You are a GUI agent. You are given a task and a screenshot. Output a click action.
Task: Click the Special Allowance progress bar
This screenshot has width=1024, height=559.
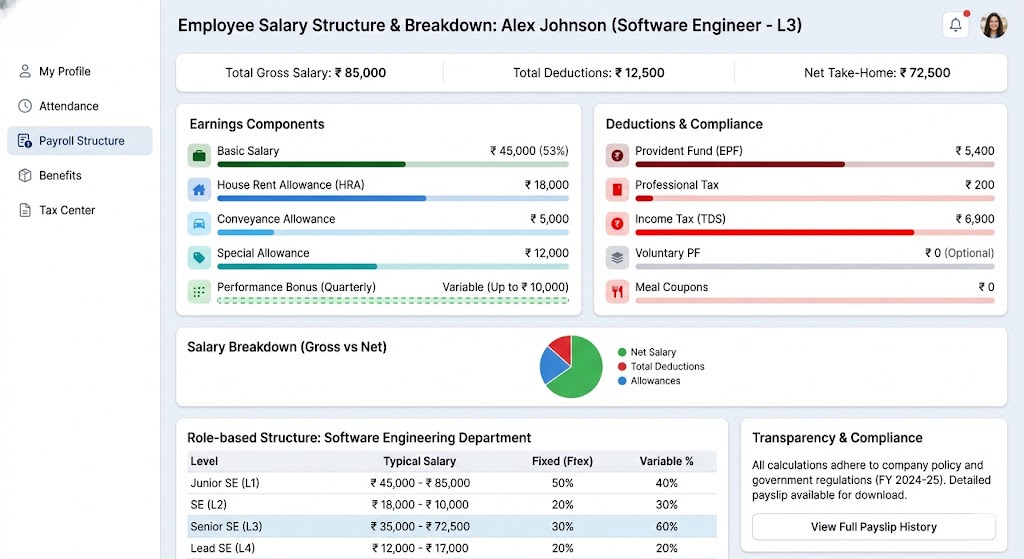click(392, 266)
